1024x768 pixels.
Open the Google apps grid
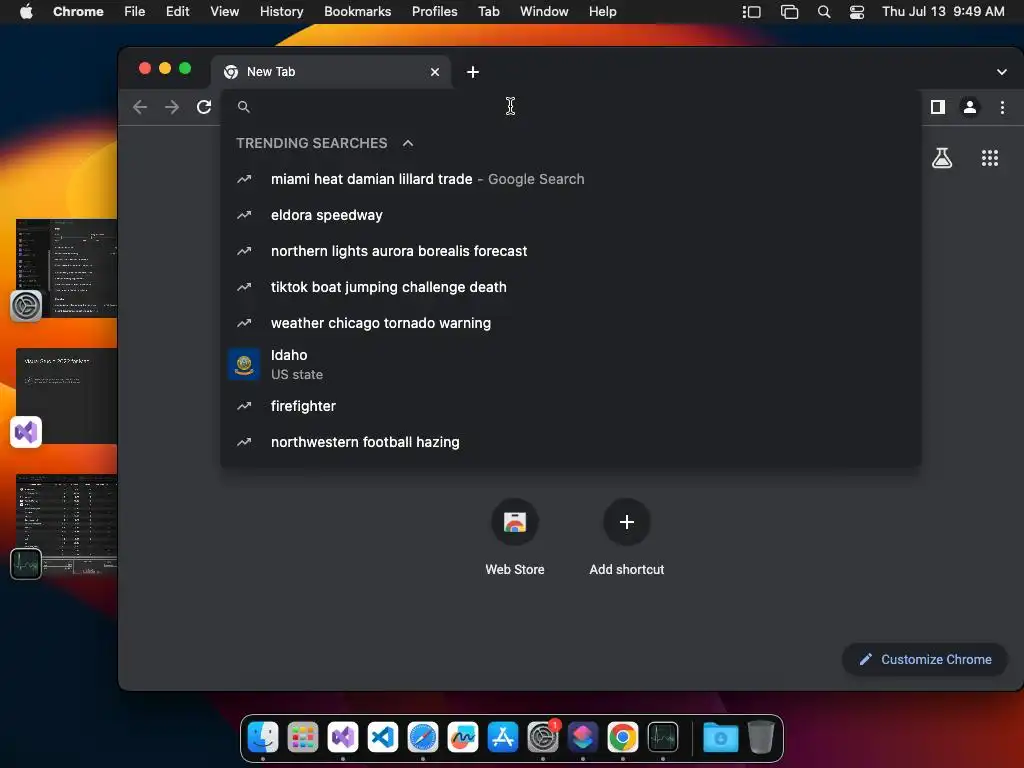coord(990,158)
